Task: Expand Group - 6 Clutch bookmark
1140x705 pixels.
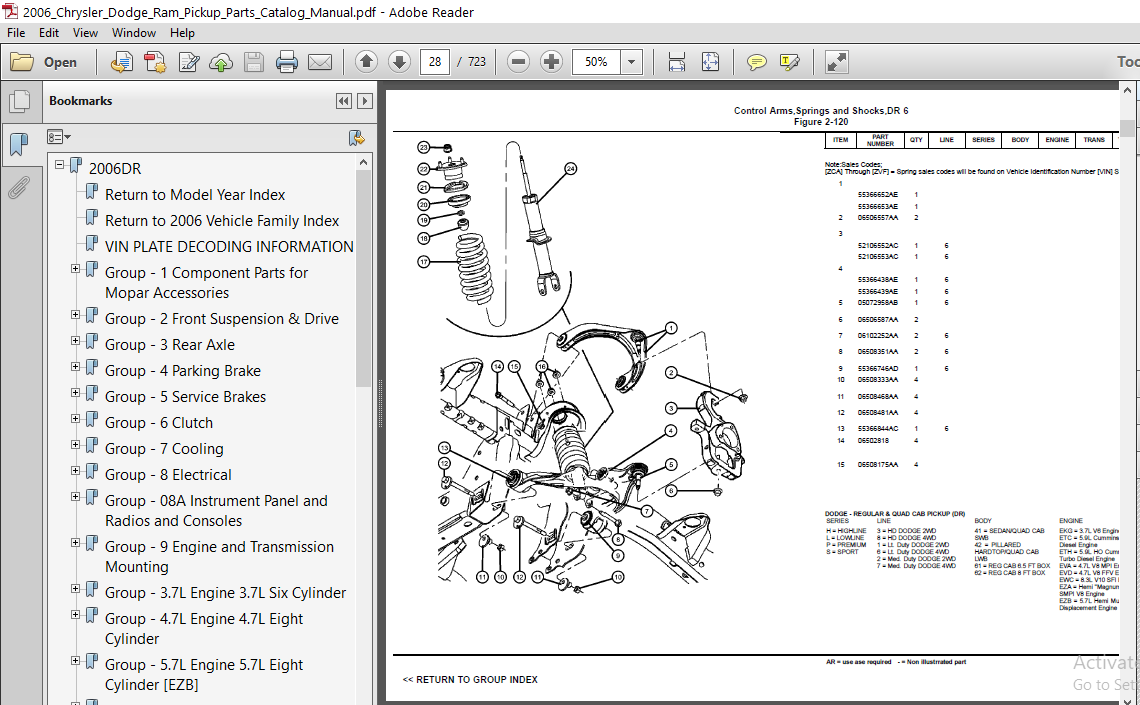Action: click(x=76, y=419)
